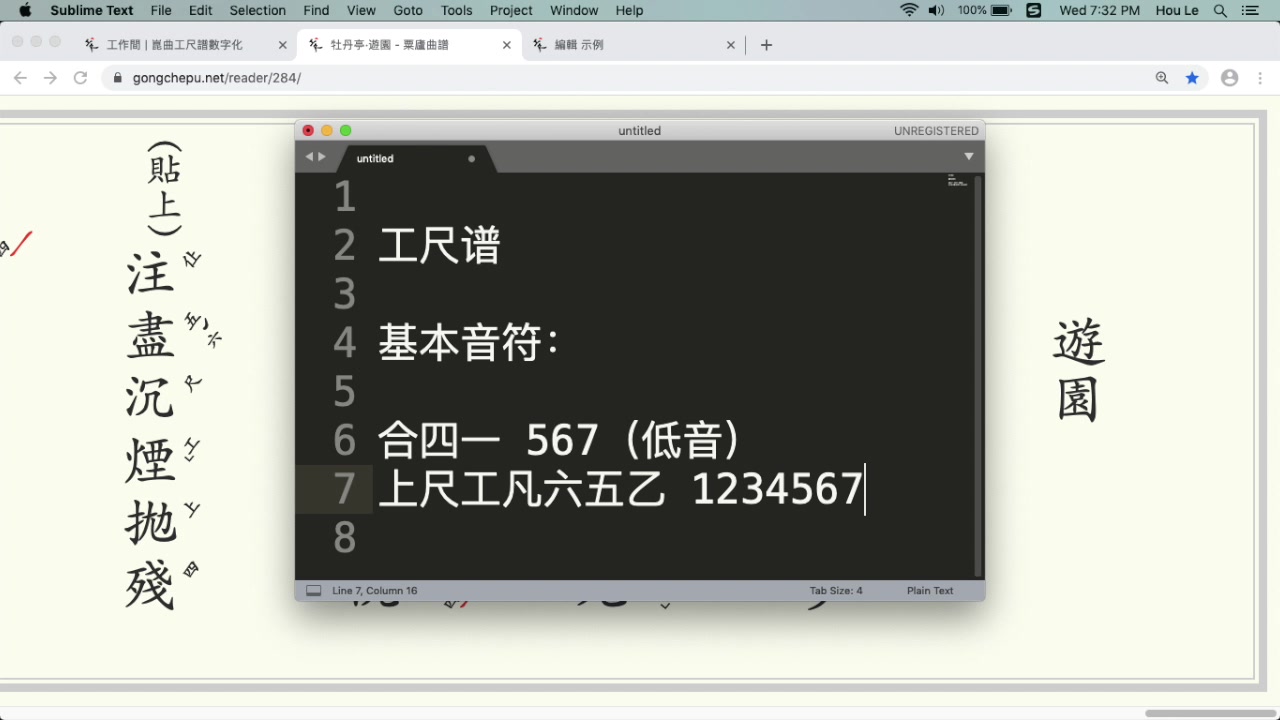The image size is (1280, 720).
Task: Click line number 8 in the gutter
Action: click(345, 538)
